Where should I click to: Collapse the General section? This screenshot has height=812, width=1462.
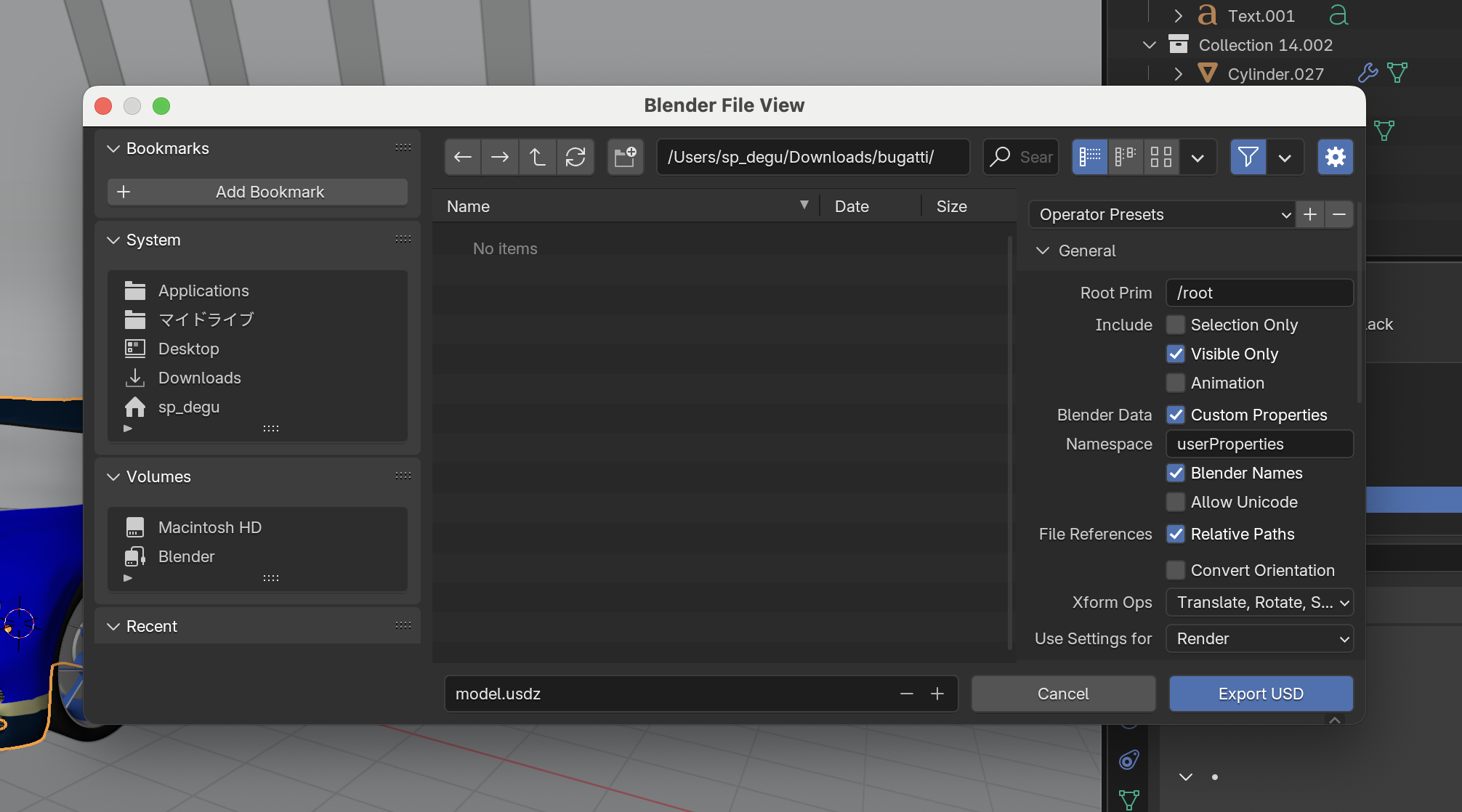1043,251
